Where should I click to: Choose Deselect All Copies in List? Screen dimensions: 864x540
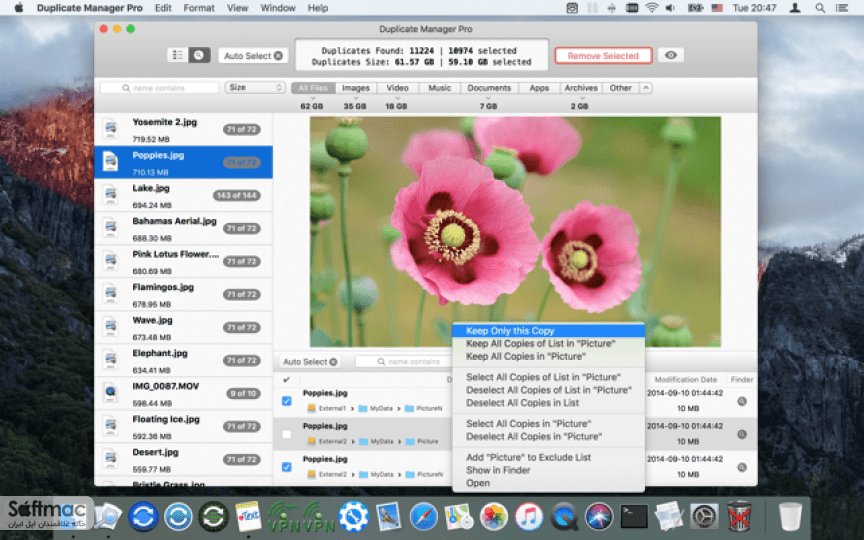point(548,403)
